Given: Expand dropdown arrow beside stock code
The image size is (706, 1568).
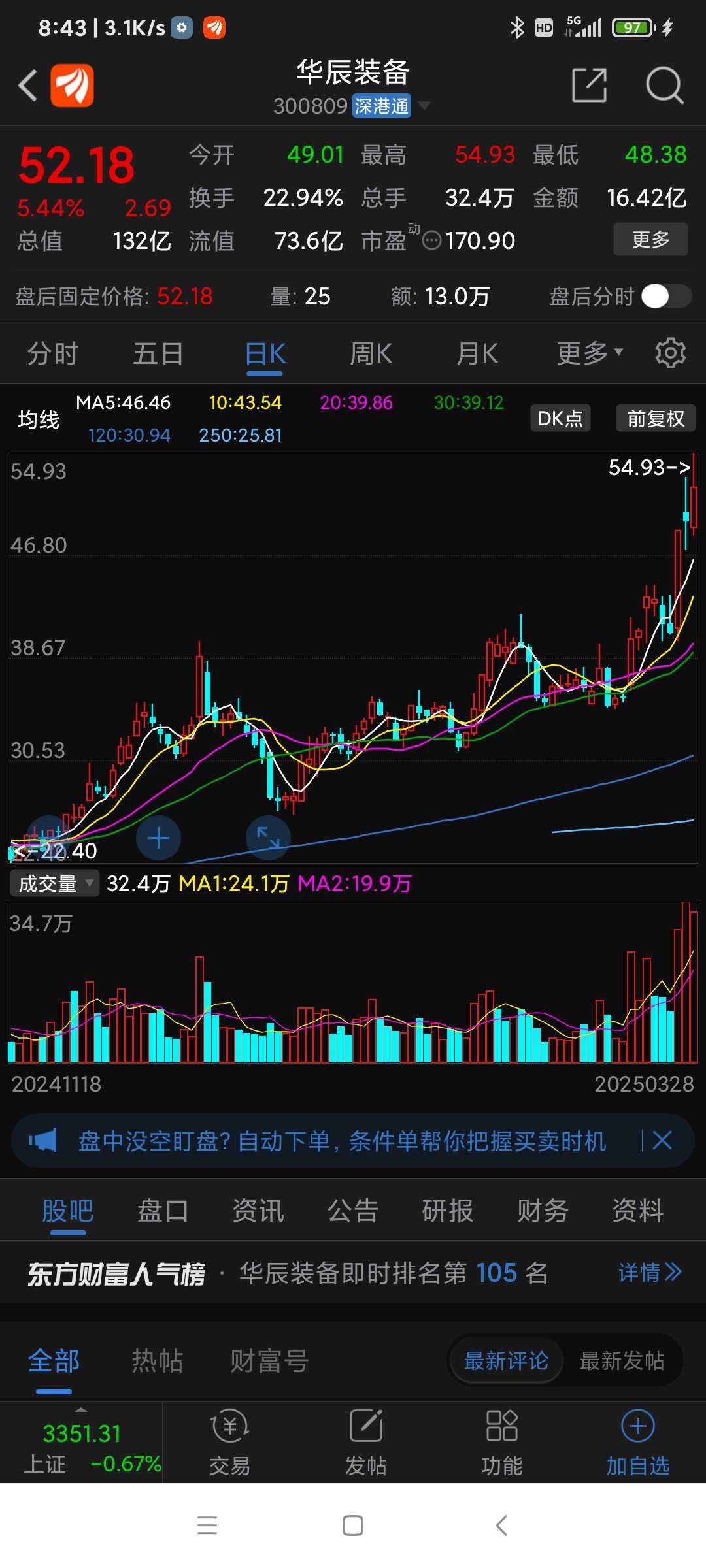Looking at the screenshot, I should (x=424, y=105).
